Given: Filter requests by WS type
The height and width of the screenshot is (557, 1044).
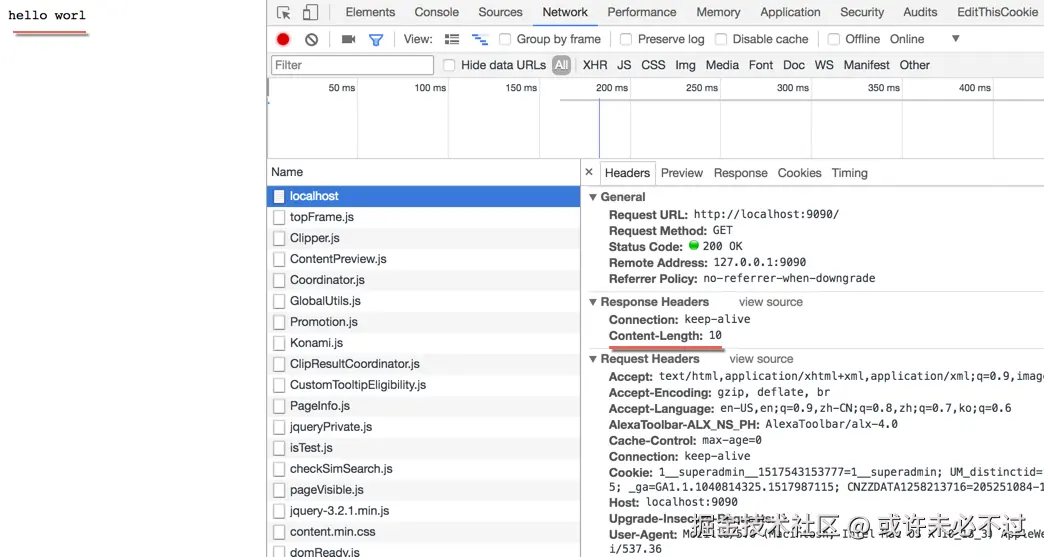Looking at the screenshot, I should pyautogui.click(x=824, y=65).
